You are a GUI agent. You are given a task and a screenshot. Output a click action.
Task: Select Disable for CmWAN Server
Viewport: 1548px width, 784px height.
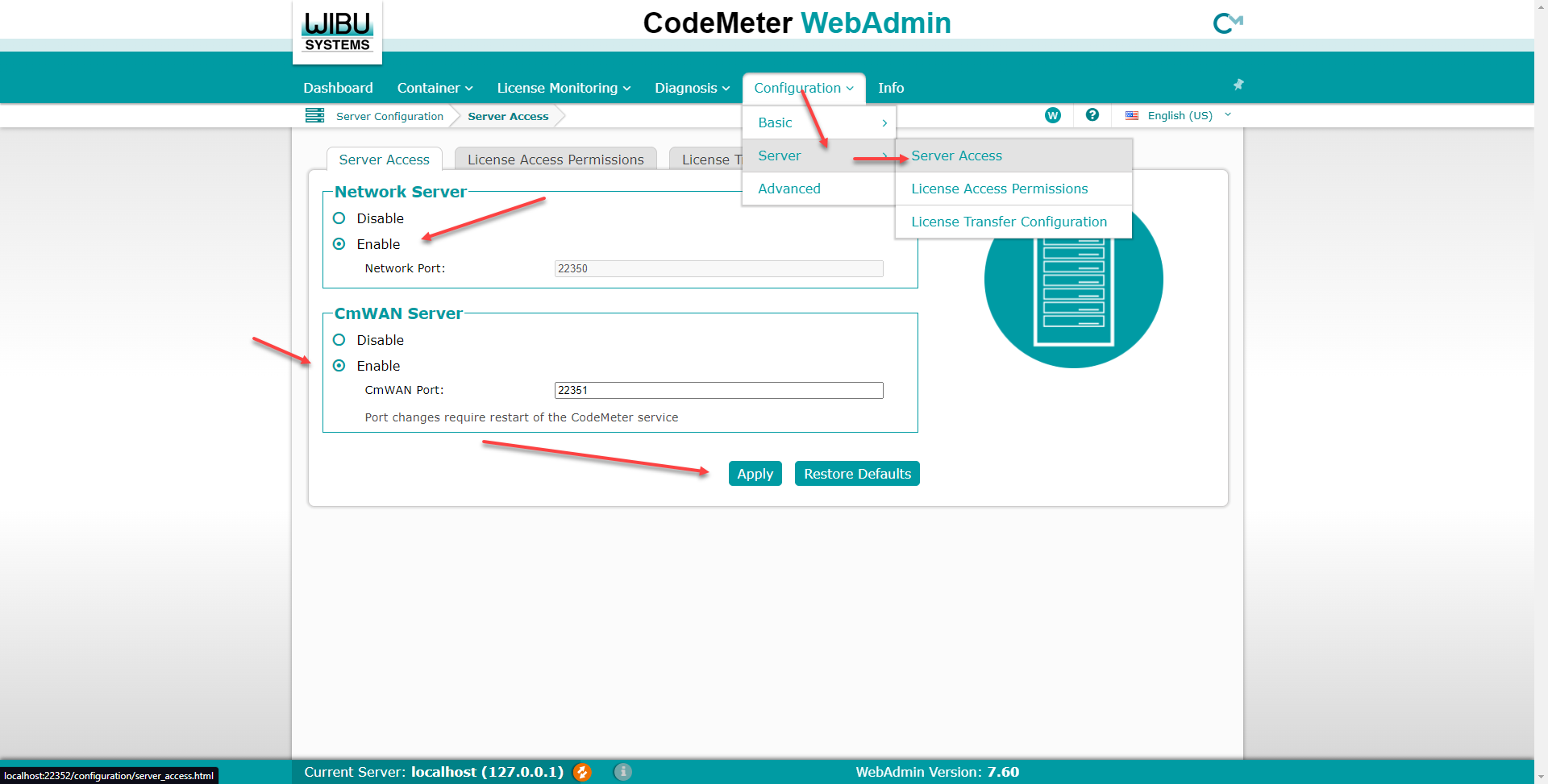339,340
